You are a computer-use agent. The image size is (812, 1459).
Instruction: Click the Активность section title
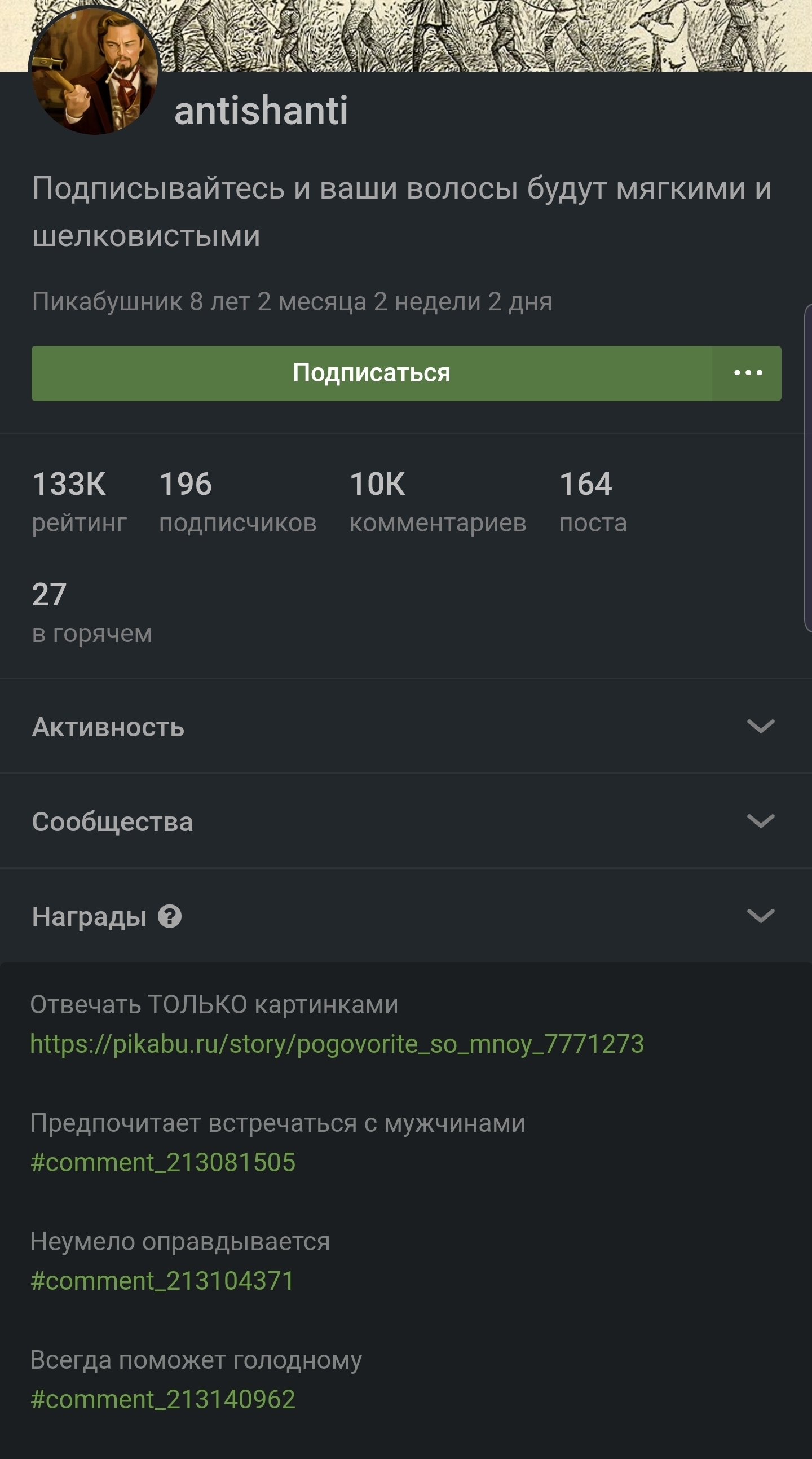point(108,727)
